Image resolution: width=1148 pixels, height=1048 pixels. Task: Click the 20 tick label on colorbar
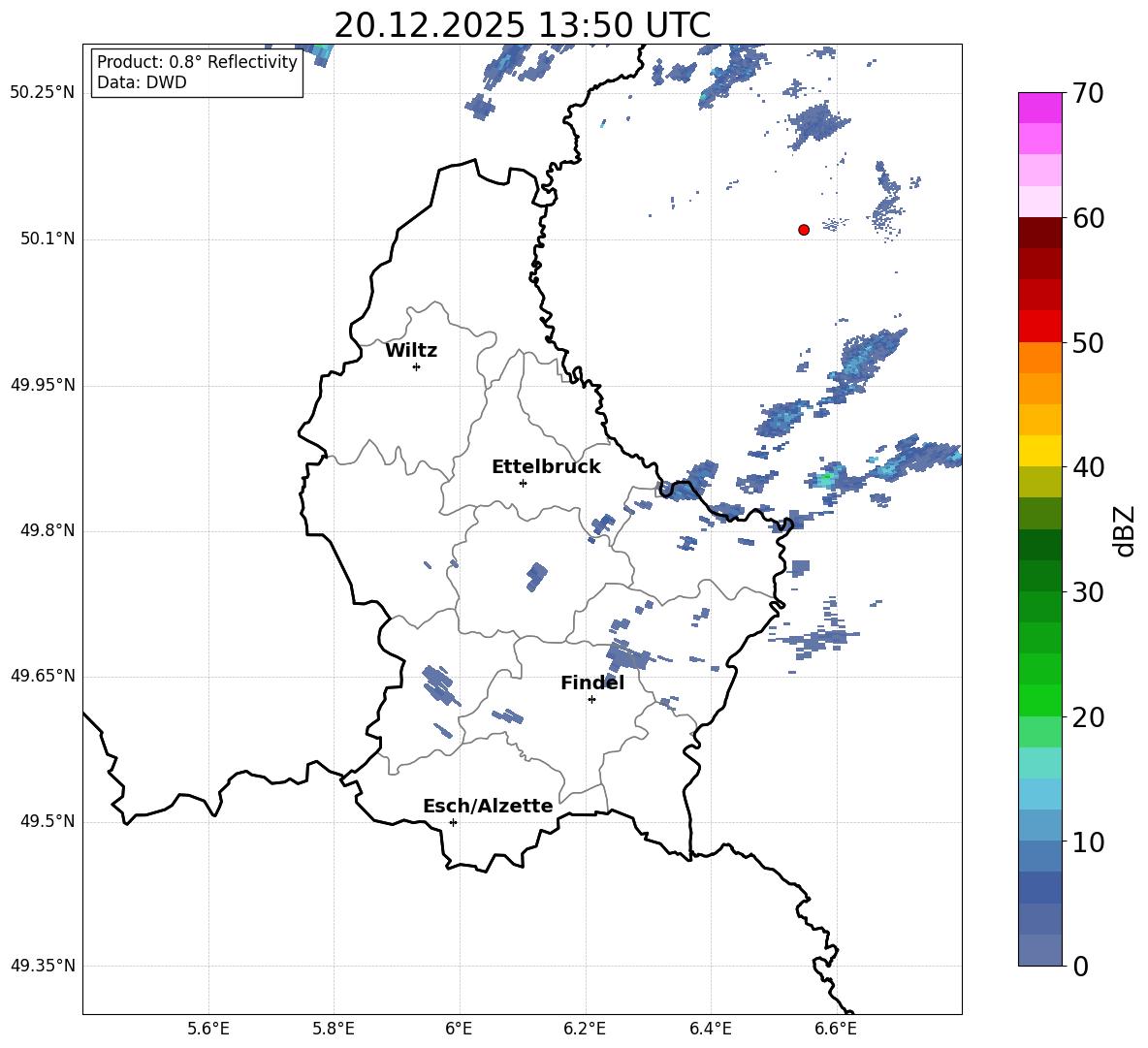(x=1088, y=717)
